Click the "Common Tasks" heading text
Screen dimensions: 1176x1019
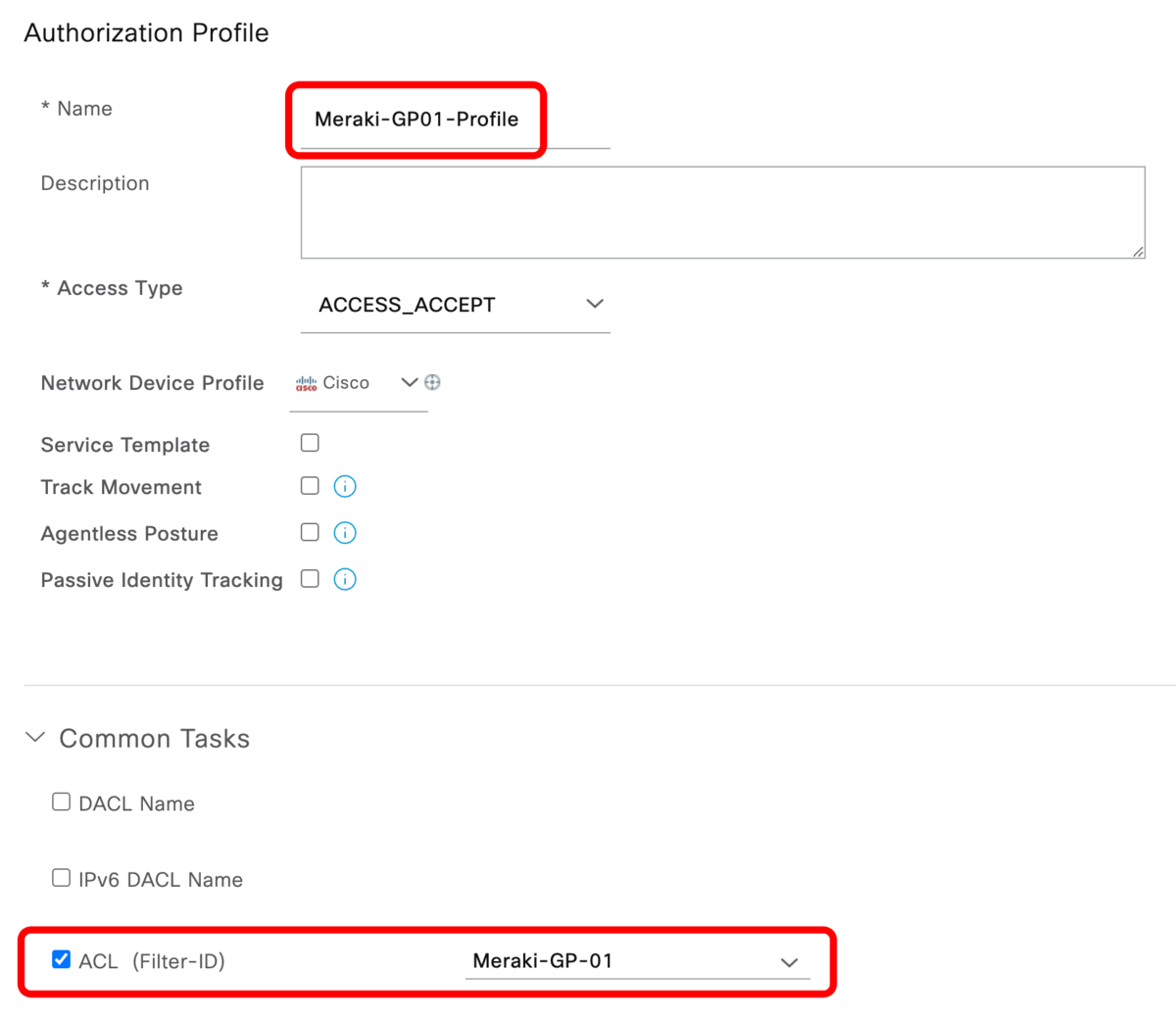click(x=155, y=738)
